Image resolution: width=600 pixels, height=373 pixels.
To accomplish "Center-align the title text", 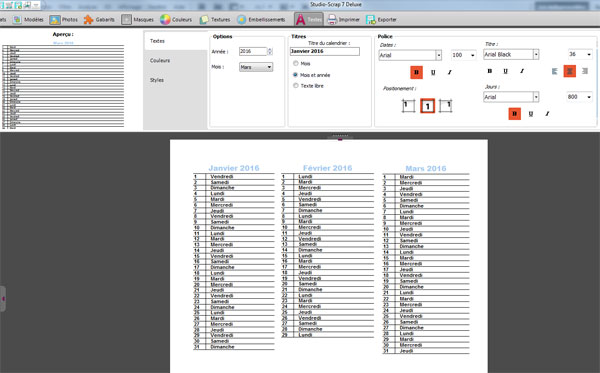I will coord(570,71).
